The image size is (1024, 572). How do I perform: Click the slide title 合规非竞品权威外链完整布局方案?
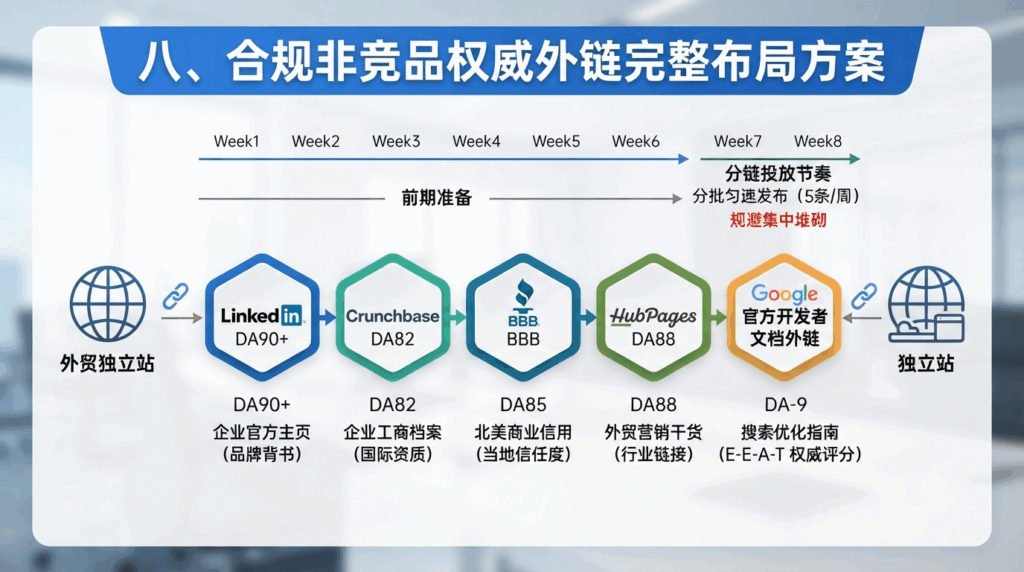click(x=511, y=61)
